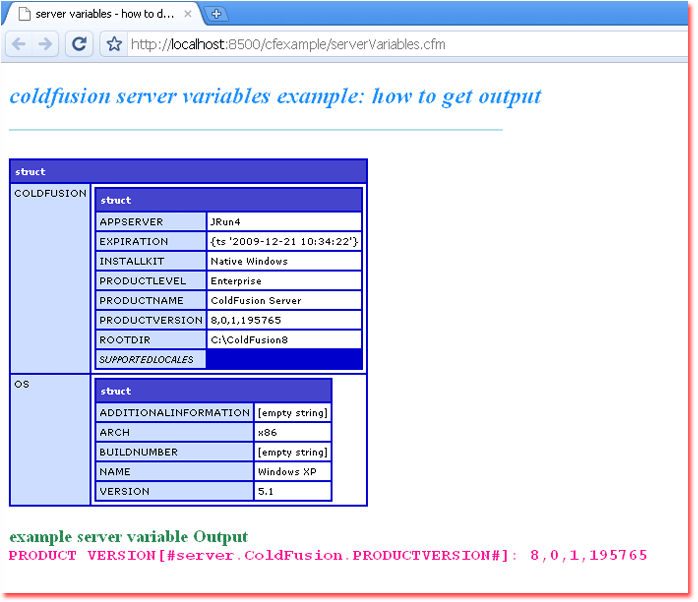Click the ADDITIONALINFORMATION key cell

tap(174, 412)
